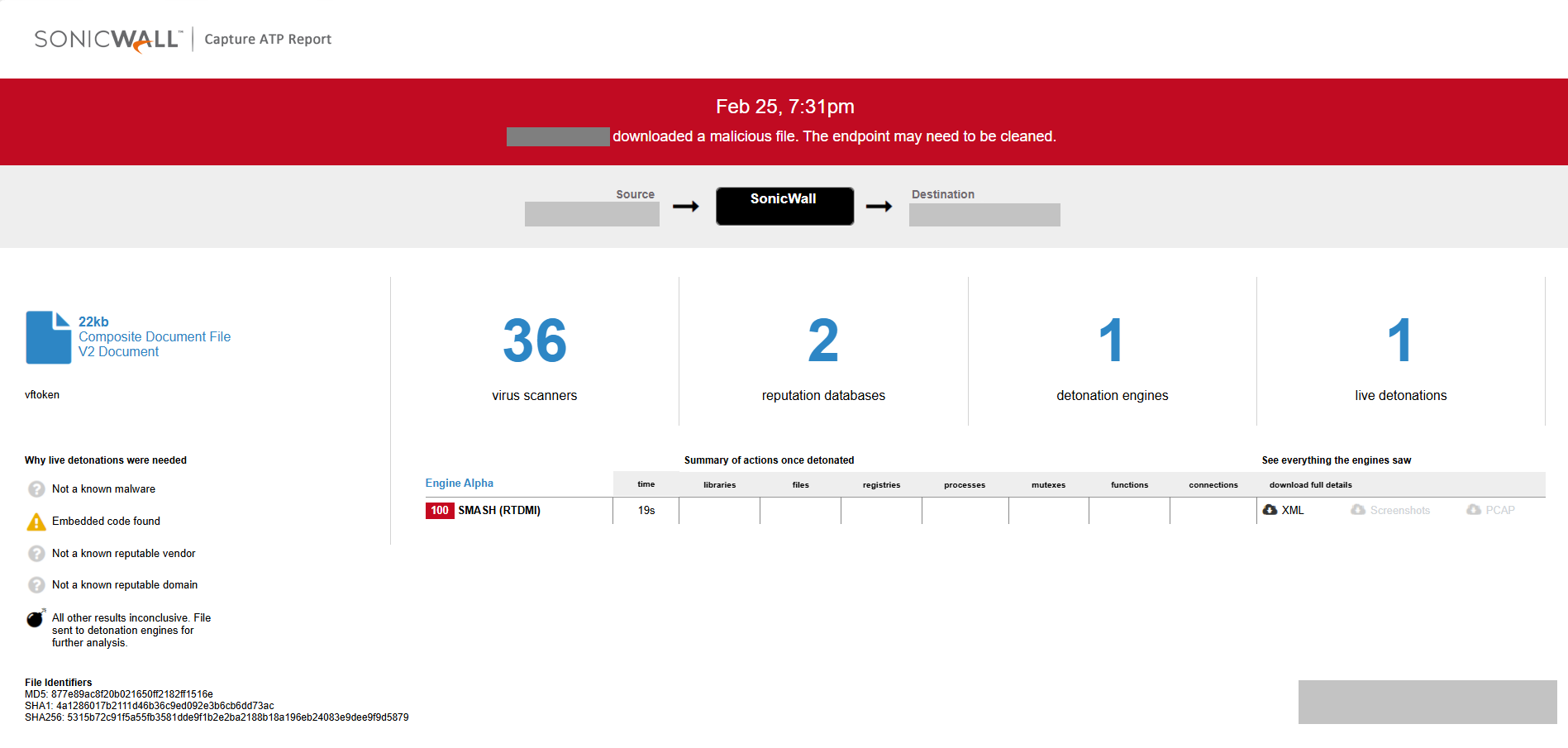The width and height of the screenshot is (1568, 748).
Task: Click Summary of actions once detonated heading
Action: click(x=770, y=460)
